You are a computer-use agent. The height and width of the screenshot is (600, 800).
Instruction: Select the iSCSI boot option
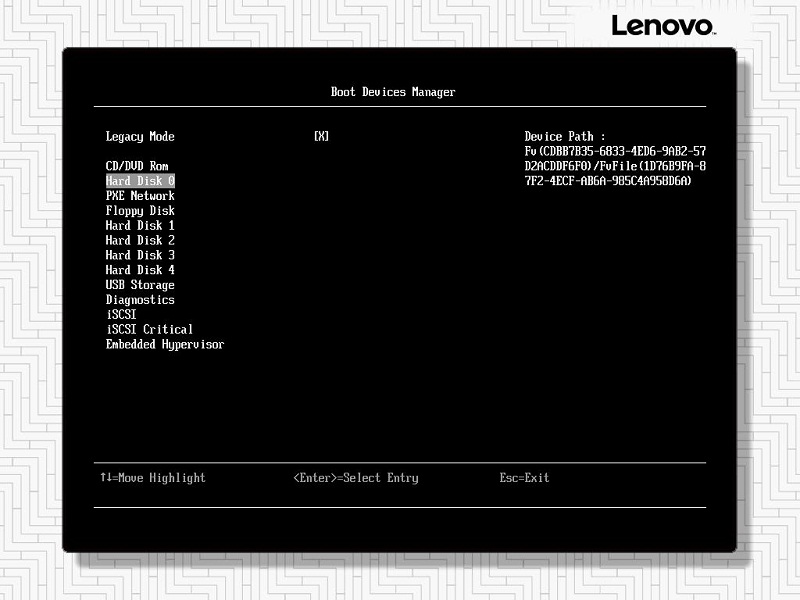[x=121, y=315]
